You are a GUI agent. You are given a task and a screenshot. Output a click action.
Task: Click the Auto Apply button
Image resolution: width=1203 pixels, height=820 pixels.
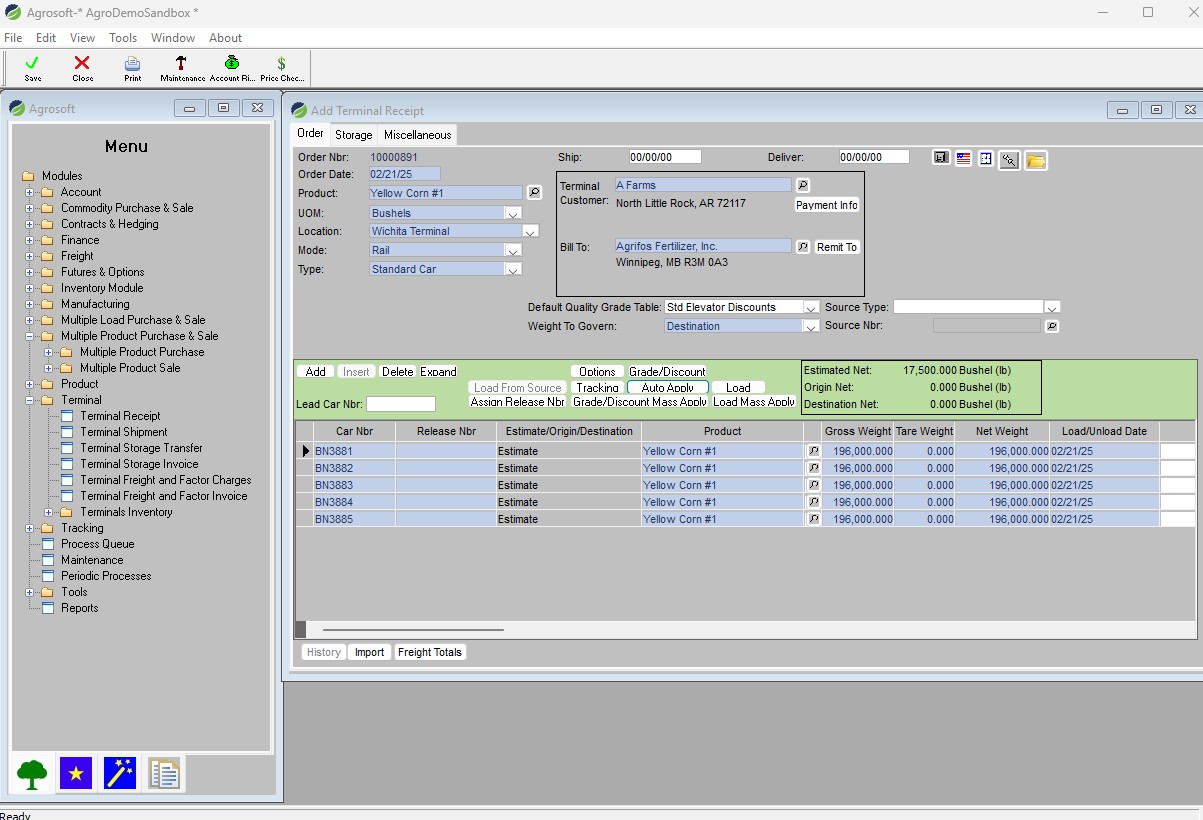668,387
